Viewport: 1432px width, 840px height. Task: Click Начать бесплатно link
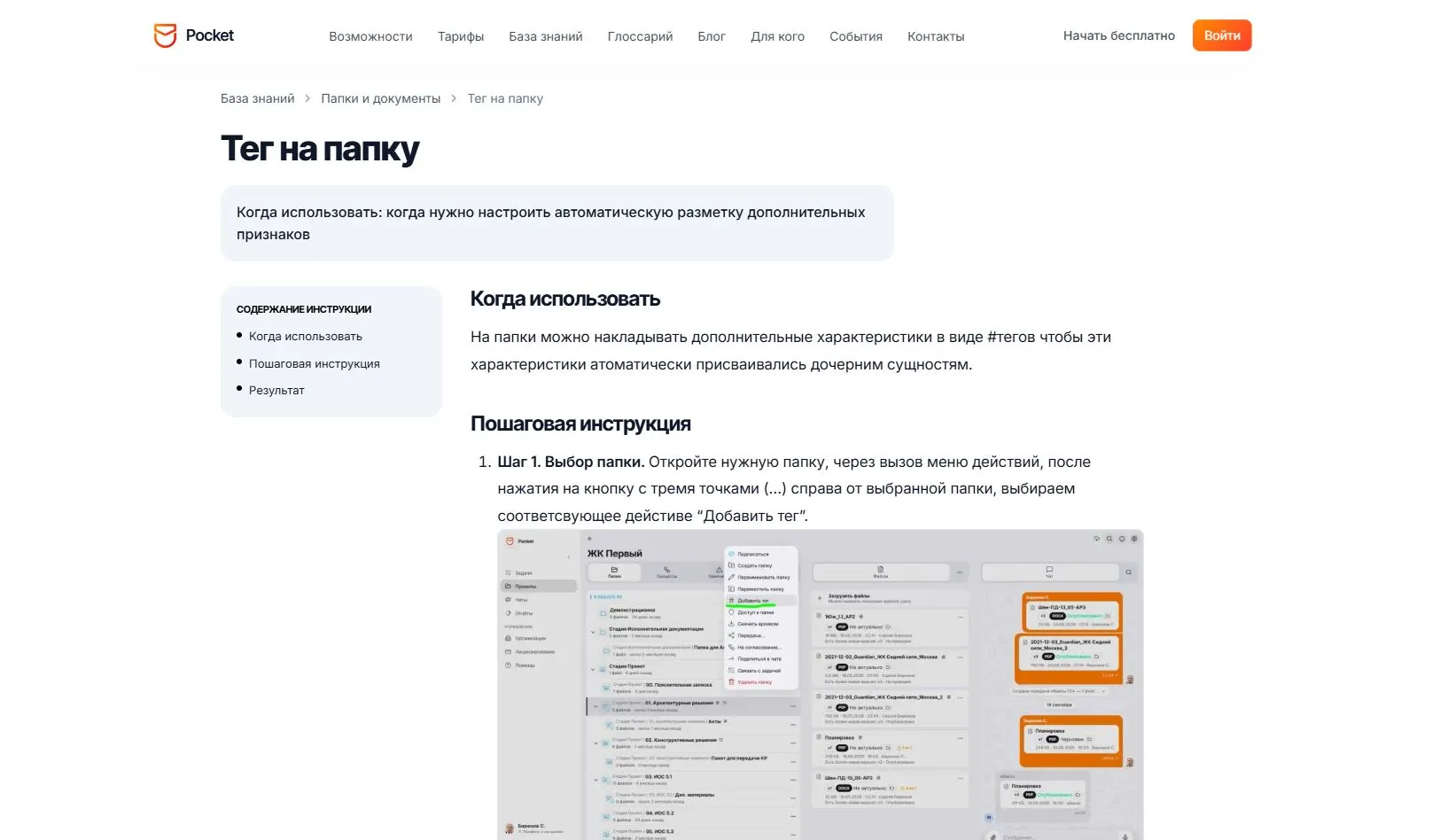1119,35
